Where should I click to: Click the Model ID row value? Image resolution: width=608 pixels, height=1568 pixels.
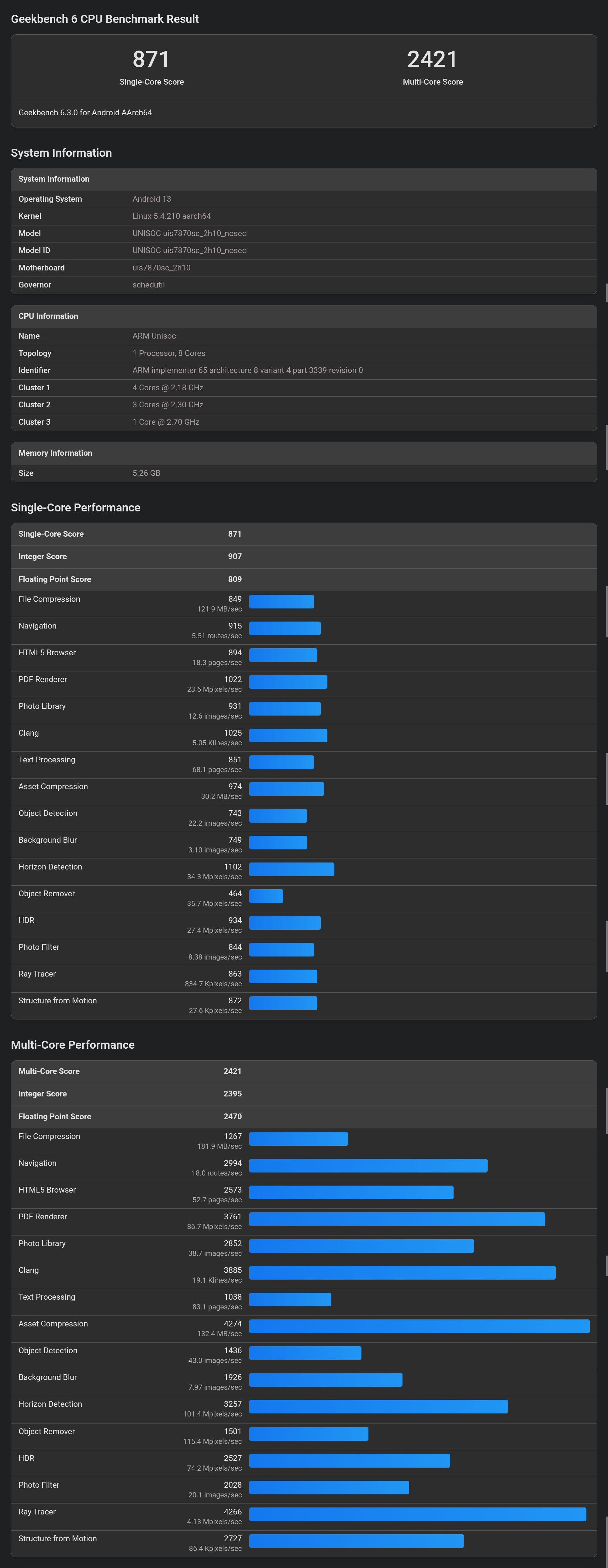(189, 250)
